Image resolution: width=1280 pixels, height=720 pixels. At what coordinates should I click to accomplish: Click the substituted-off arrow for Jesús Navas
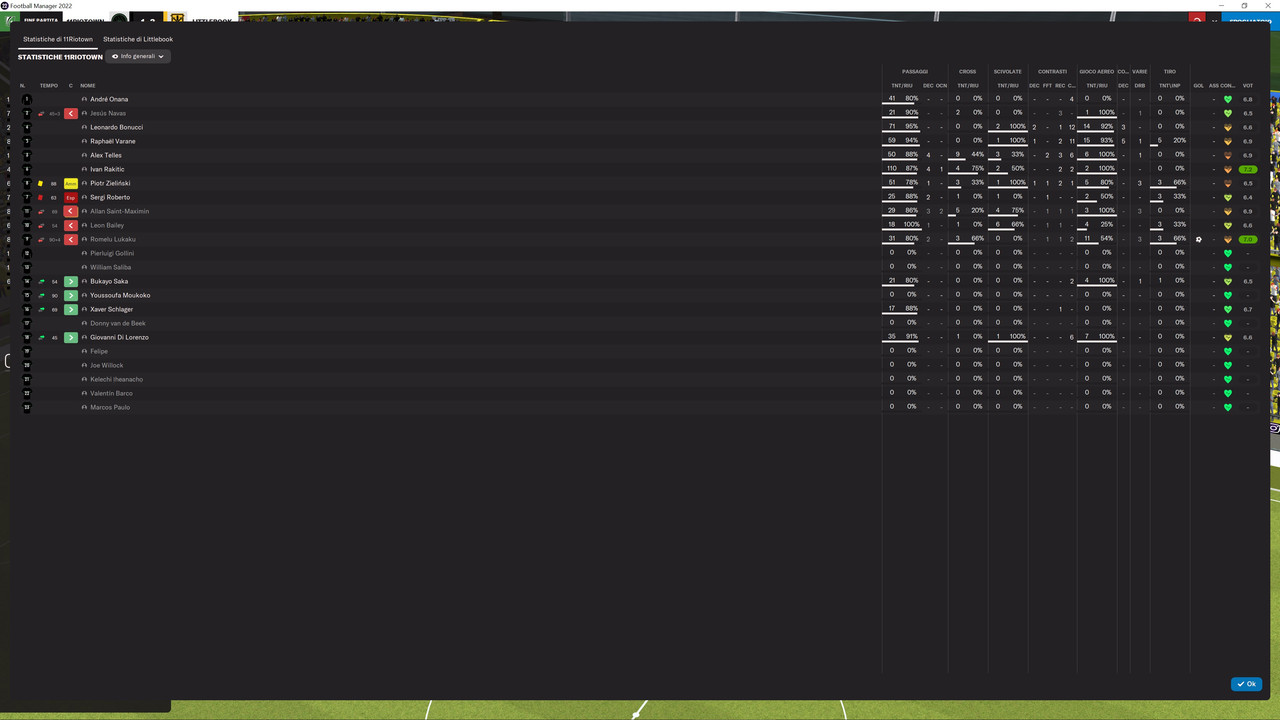pyautogui.click(x=71, y=114)
